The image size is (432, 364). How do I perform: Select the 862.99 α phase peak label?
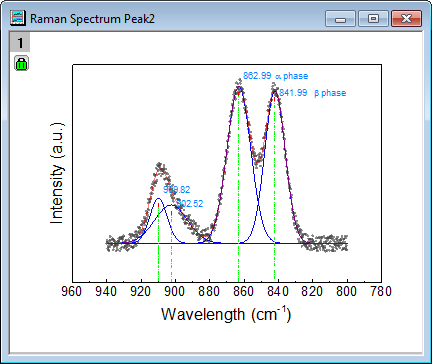275,76
